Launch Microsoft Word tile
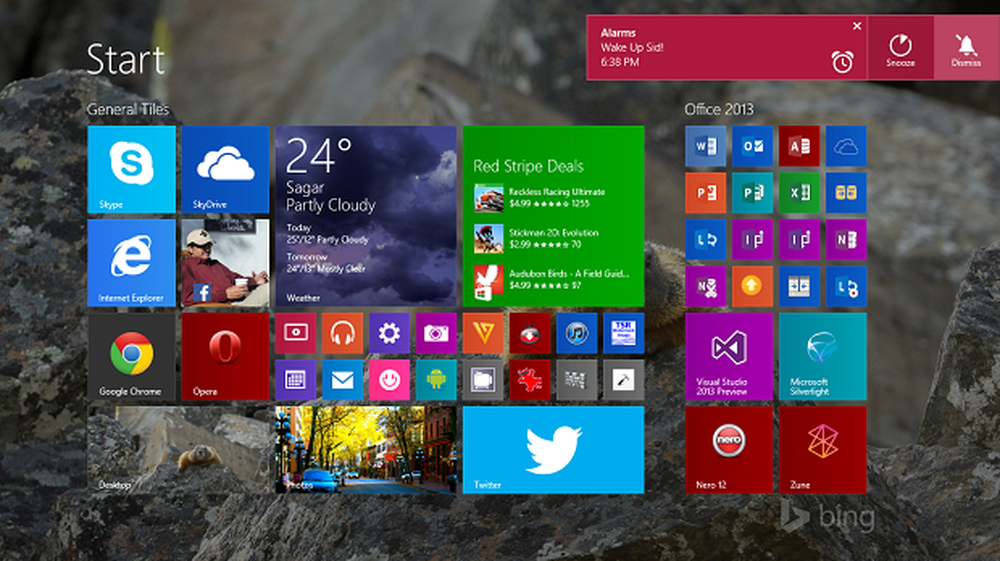Screen dimensions: 1000x561 point(705,146)
